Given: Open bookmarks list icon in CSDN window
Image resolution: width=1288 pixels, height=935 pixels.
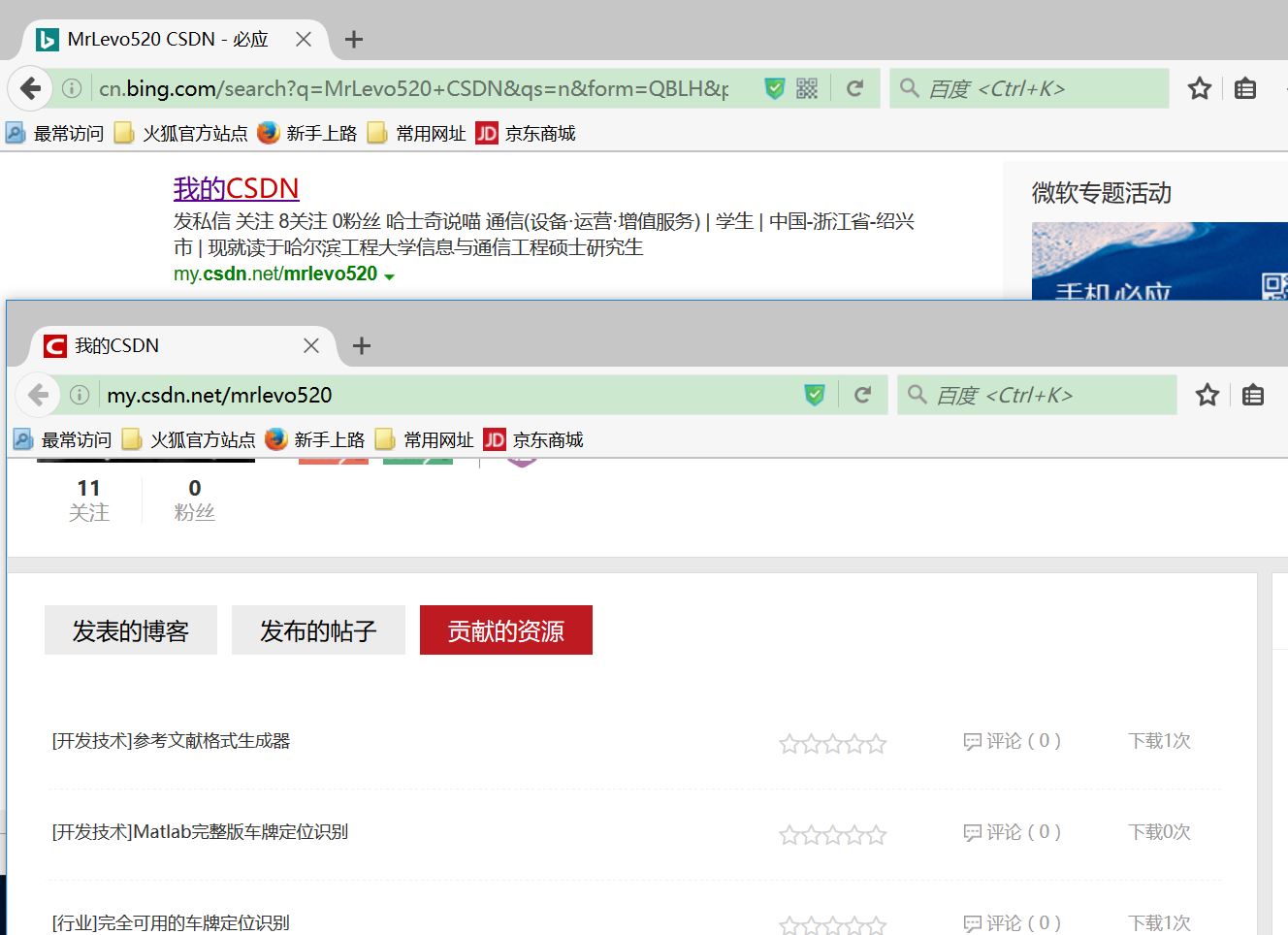Looking at the screenshot, I should (1253, 396).
